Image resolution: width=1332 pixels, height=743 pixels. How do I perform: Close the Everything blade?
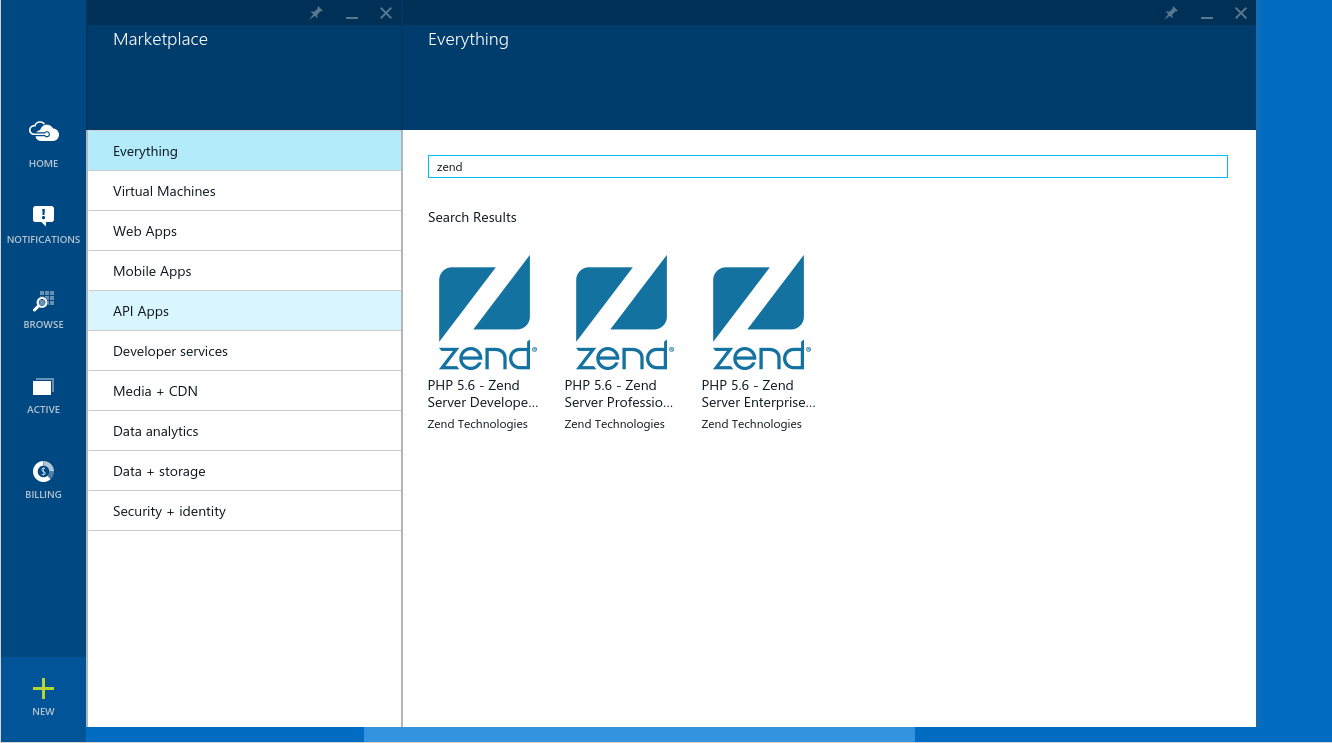tap(1241, 13)
